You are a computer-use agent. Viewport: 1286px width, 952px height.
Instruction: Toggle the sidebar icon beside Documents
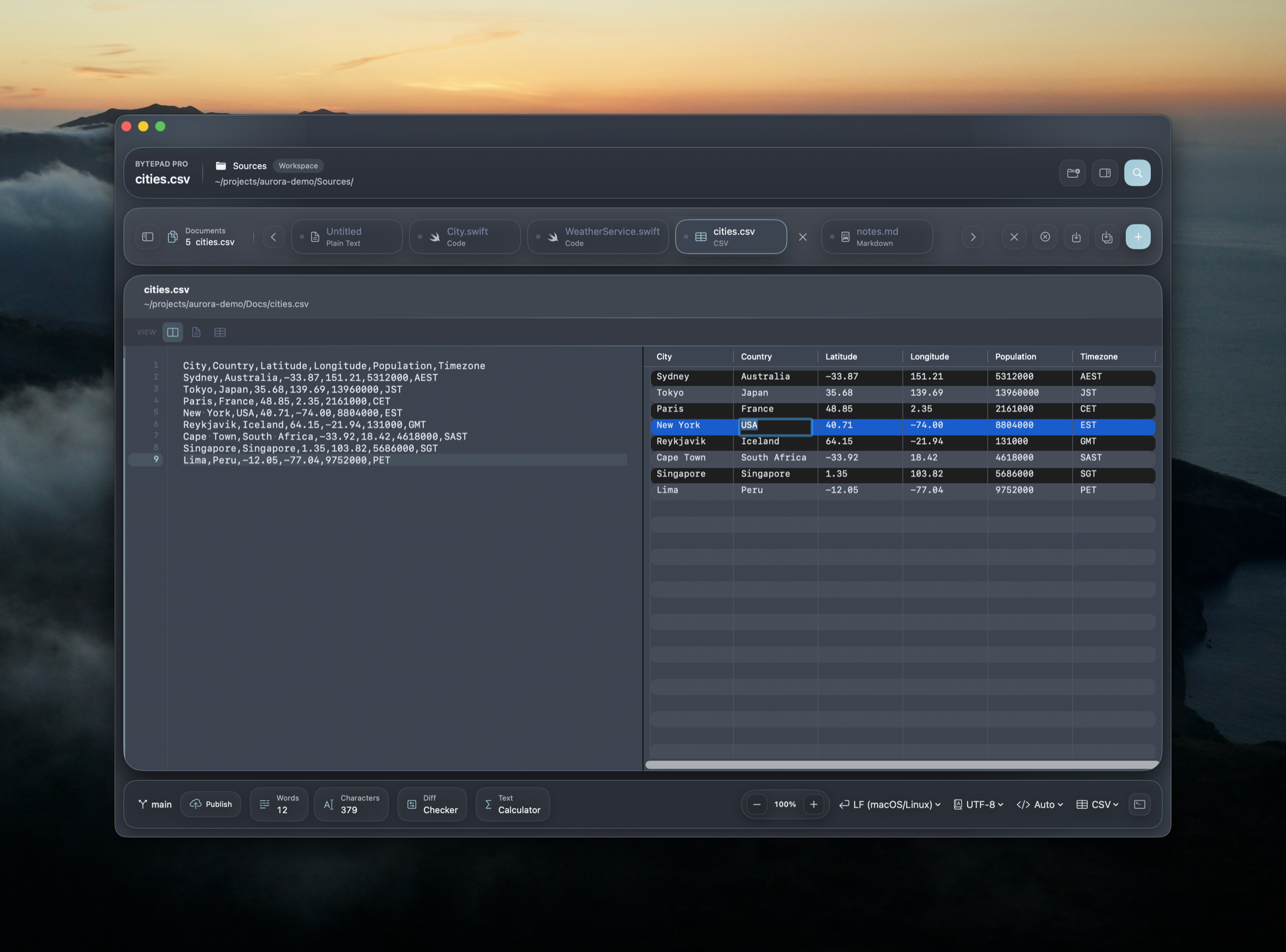tap(148, 237)
